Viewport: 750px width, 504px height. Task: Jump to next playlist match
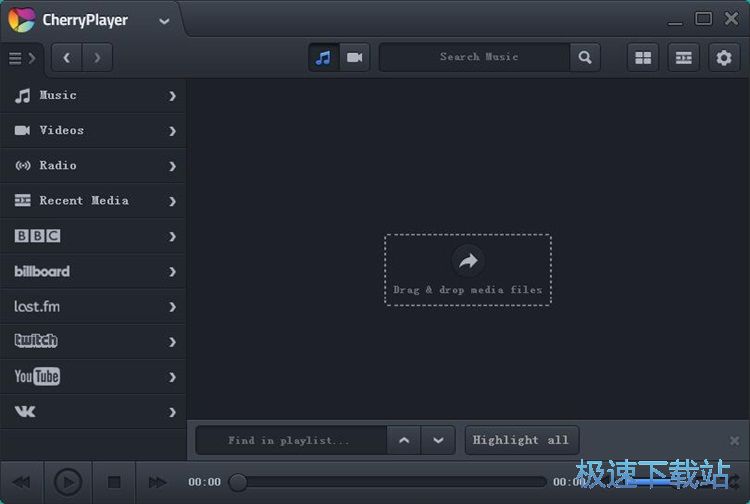point(438,440)
